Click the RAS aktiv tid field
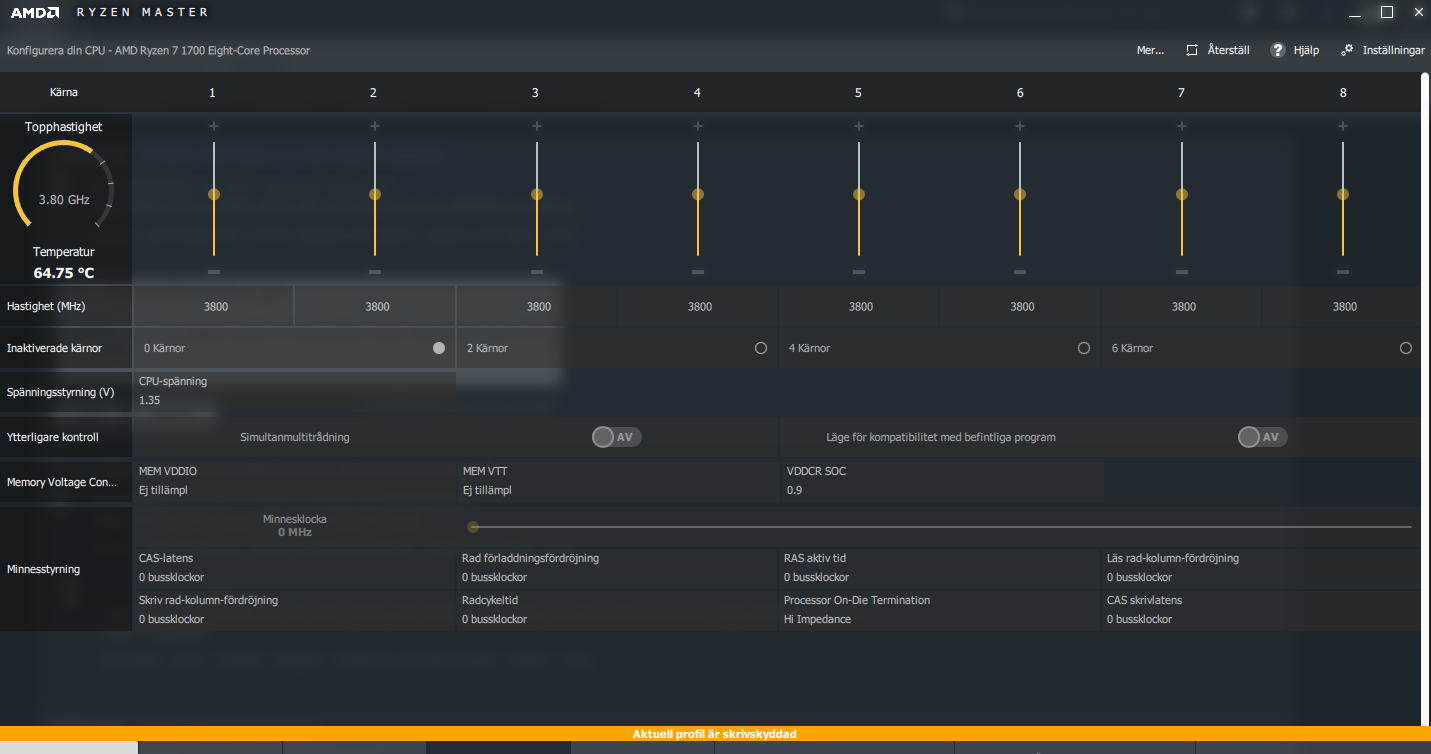Screen dimensions: 1431x754 click(941, 568)
